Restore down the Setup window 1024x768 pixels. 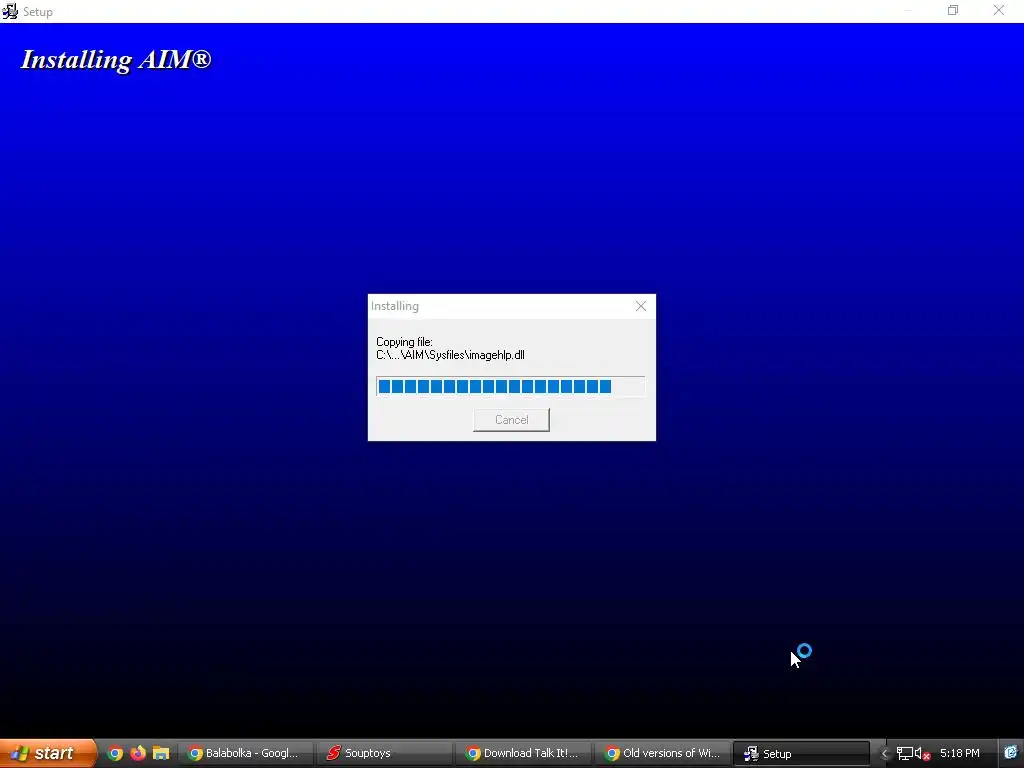(953, 10)
